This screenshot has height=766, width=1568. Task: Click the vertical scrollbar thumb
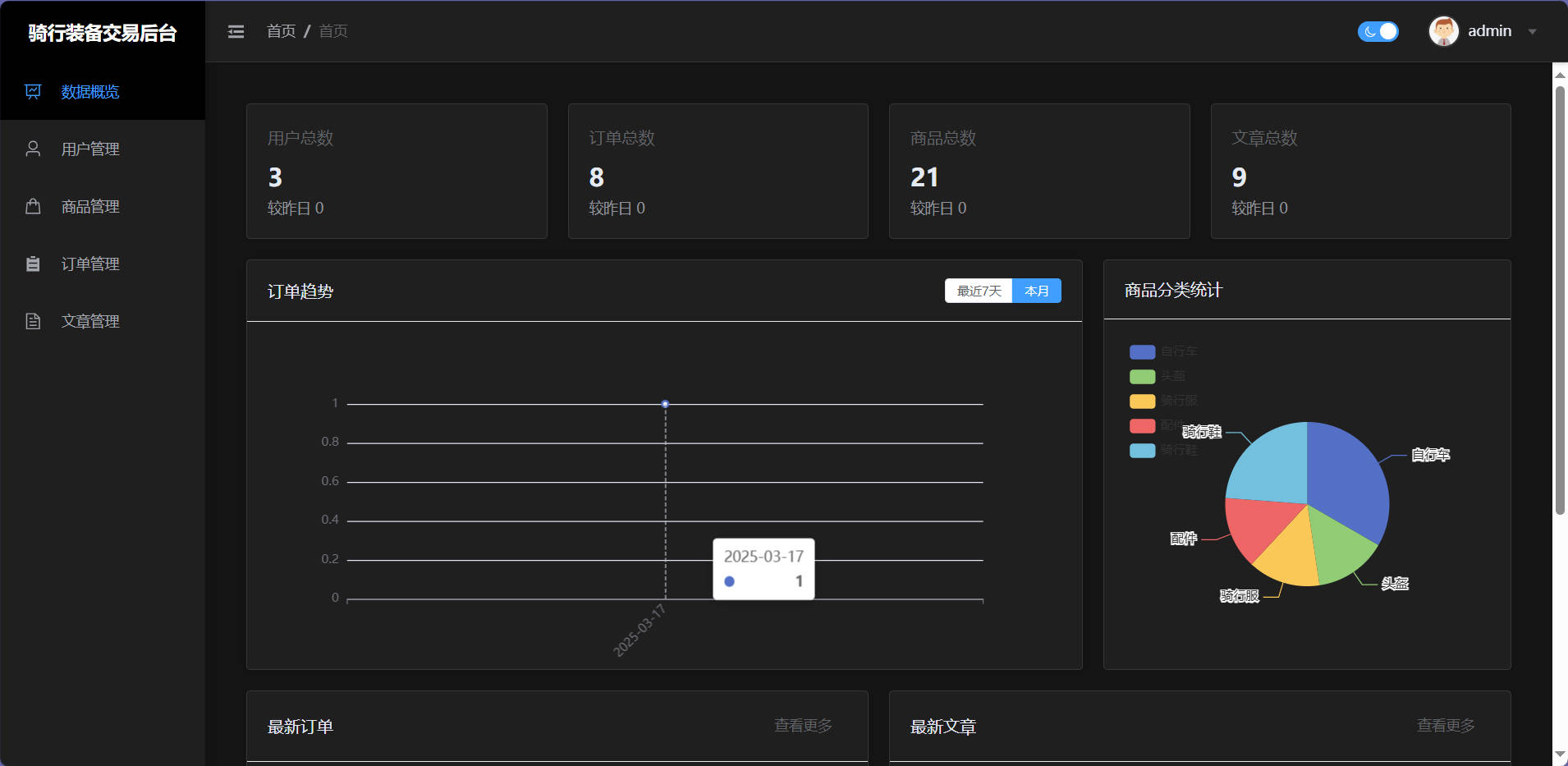1560,300
